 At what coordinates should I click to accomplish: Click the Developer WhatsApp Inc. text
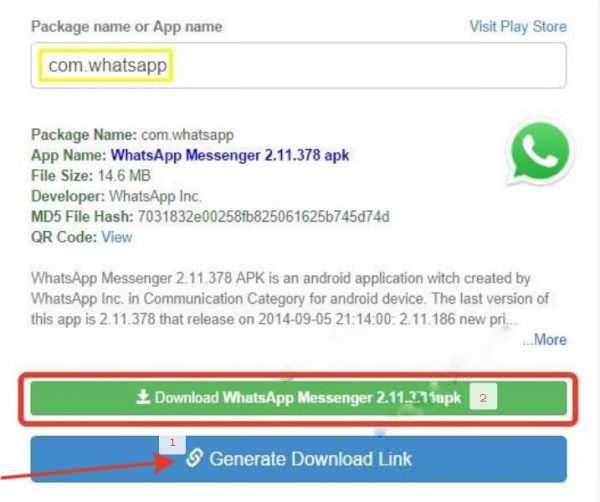click(x=116, y=196)
